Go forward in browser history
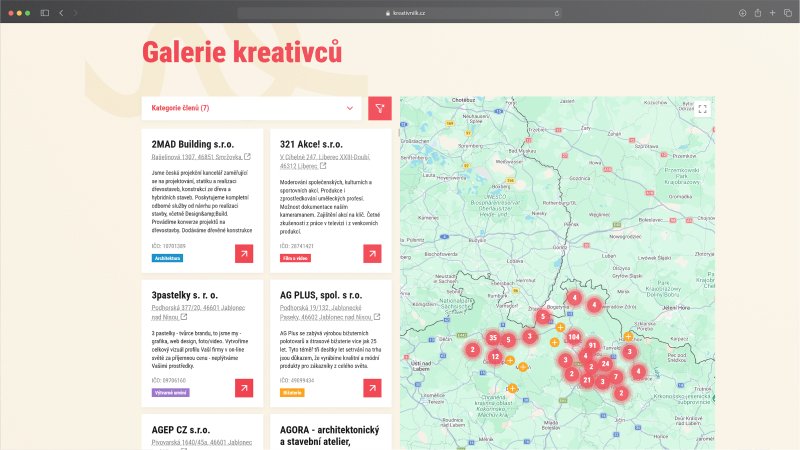Screen dimensions: 800x450 point(75,13)
